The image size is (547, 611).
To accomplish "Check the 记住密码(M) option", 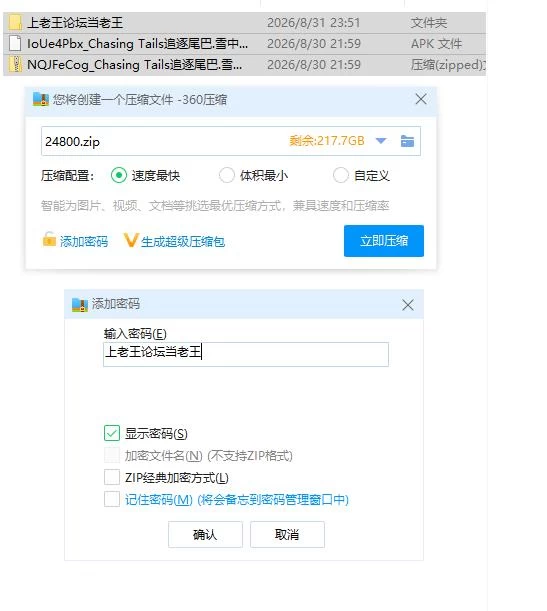I will (112, 499).
